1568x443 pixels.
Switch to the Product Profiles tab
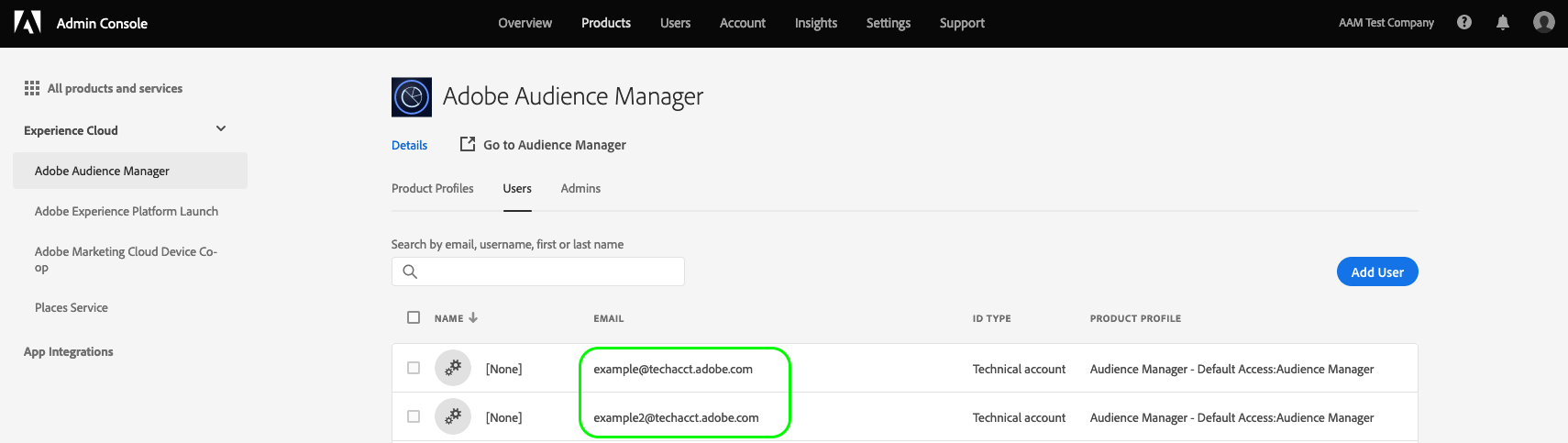(x=433, y=188)
